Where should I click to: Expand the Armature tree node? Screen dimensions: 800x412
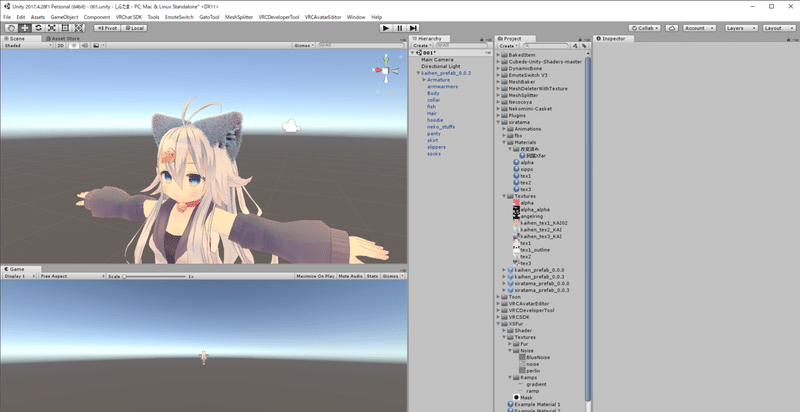click(x=424, y=80)
